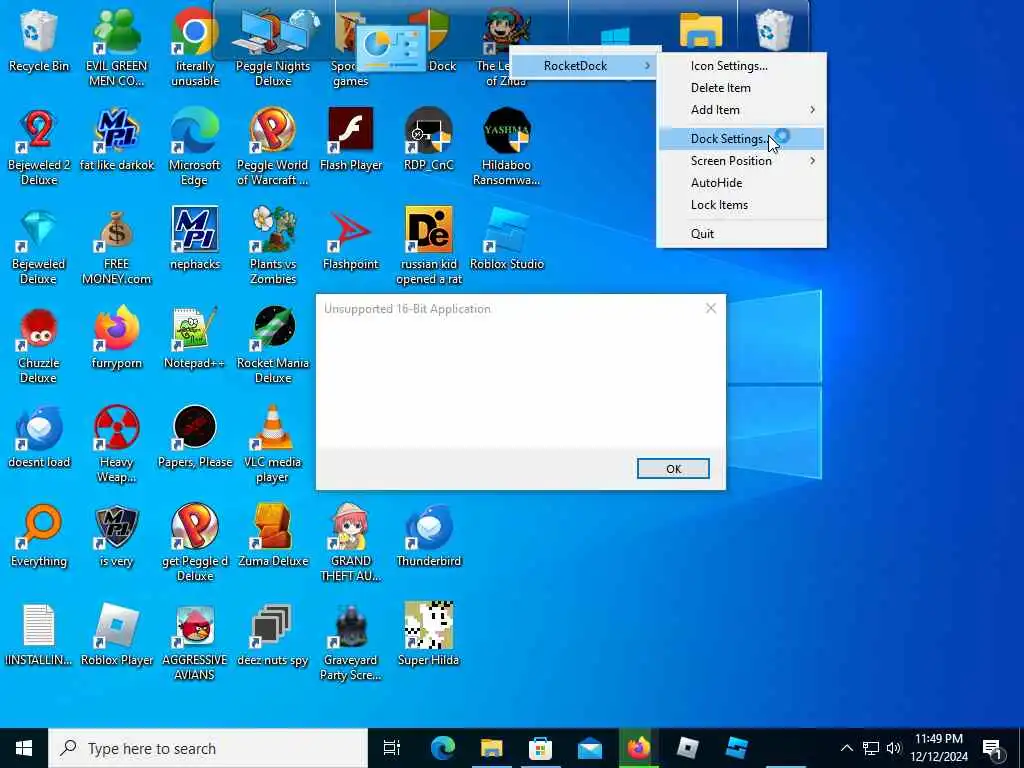The height and width of the screenshot is (768, 1024).
Task: Open the clock showing 11:49 PM
Action: [x=939, y=748]
